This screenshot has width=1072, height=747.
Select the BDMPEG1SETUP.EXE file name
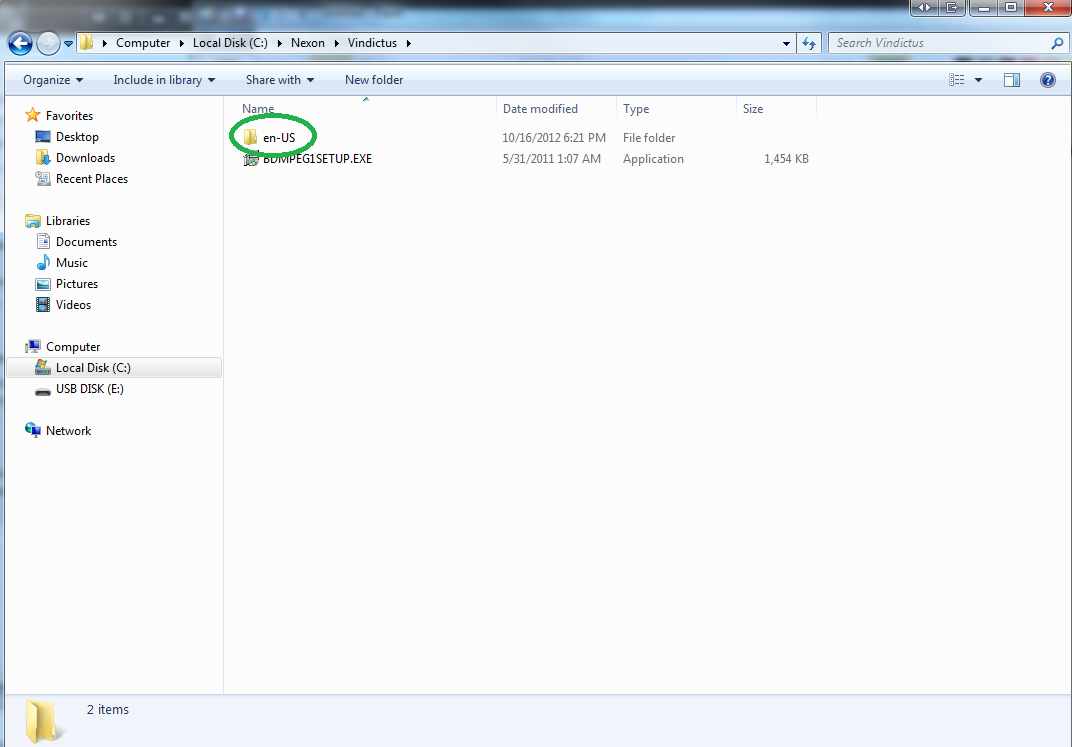(x=317, y=159)
